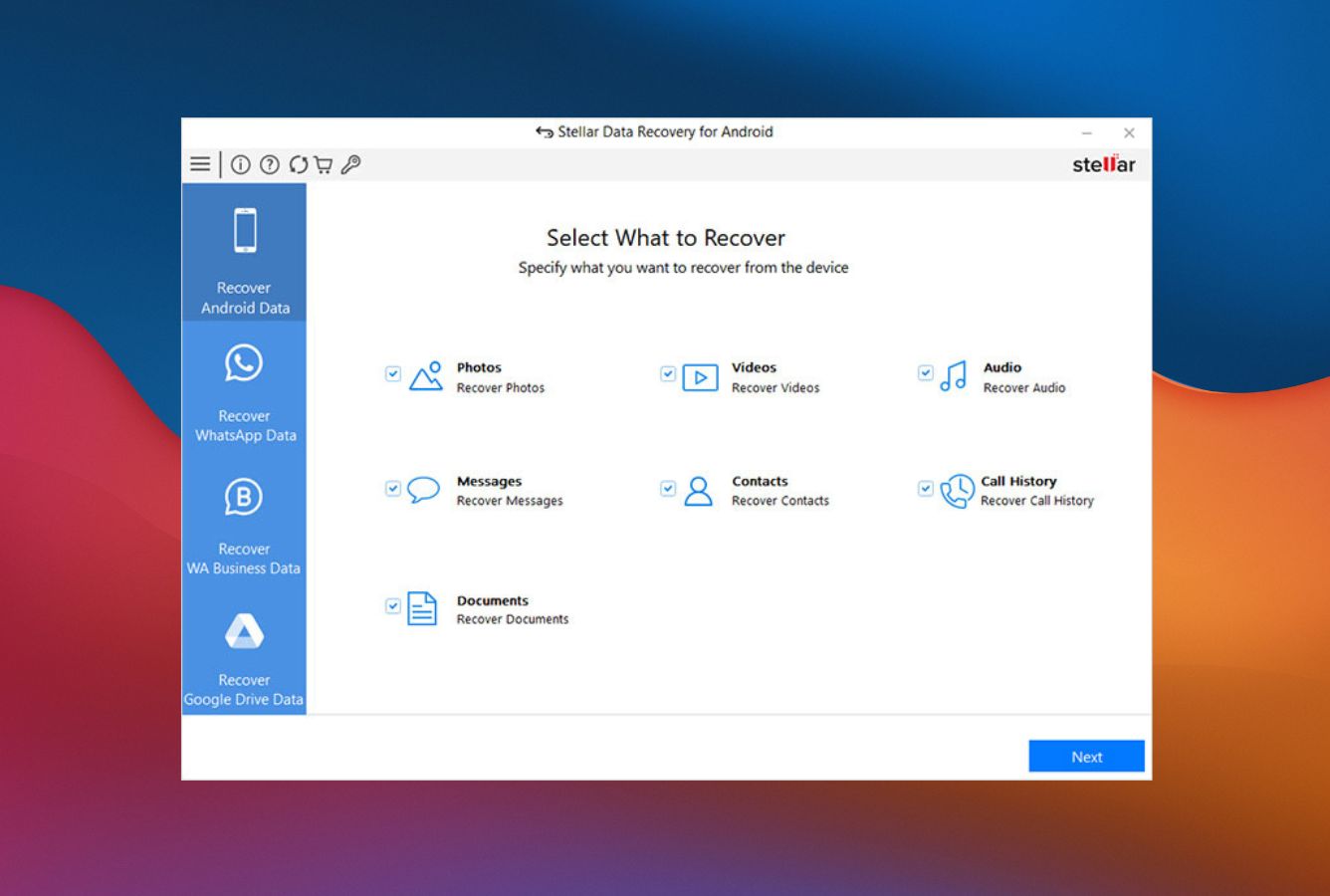Image resolution: width=1330 pixels, height=896 pixels.
Task: Click the Documents page icon
Action: [422, 608]
